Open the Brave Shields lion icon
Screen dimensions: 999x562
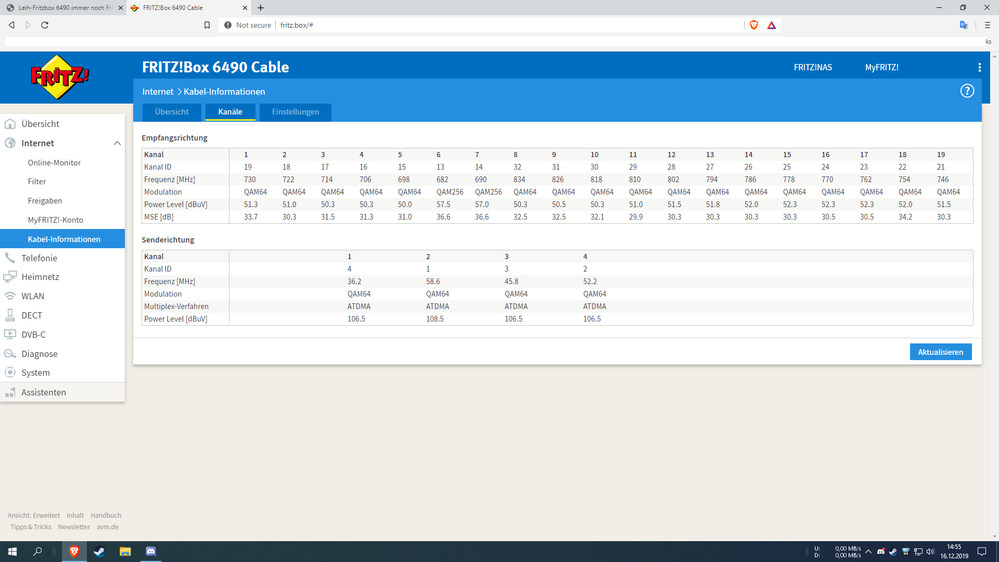[x=754, y=25]
